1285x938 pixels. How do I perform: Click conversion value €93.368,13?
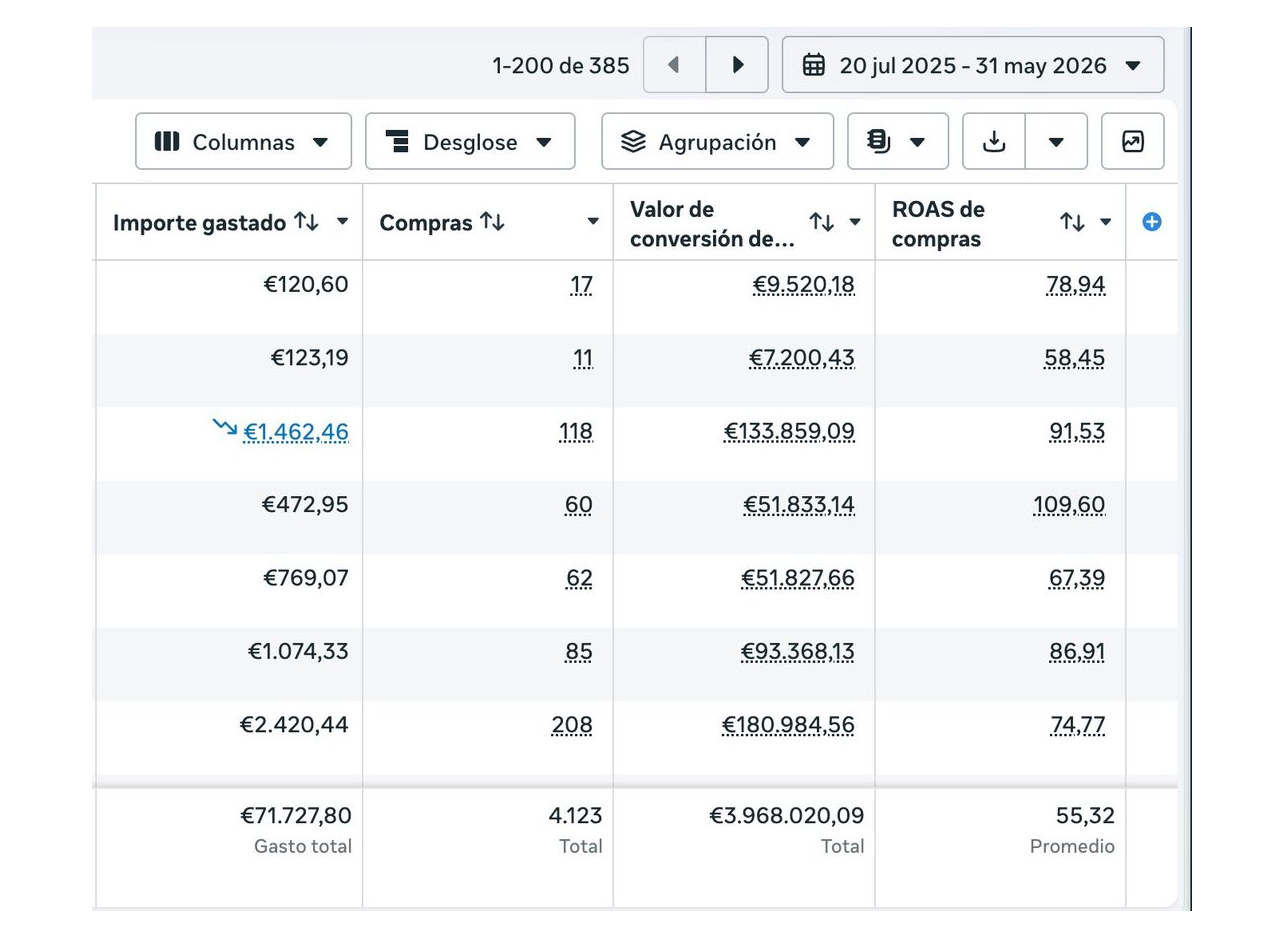[x=798, y=652]
